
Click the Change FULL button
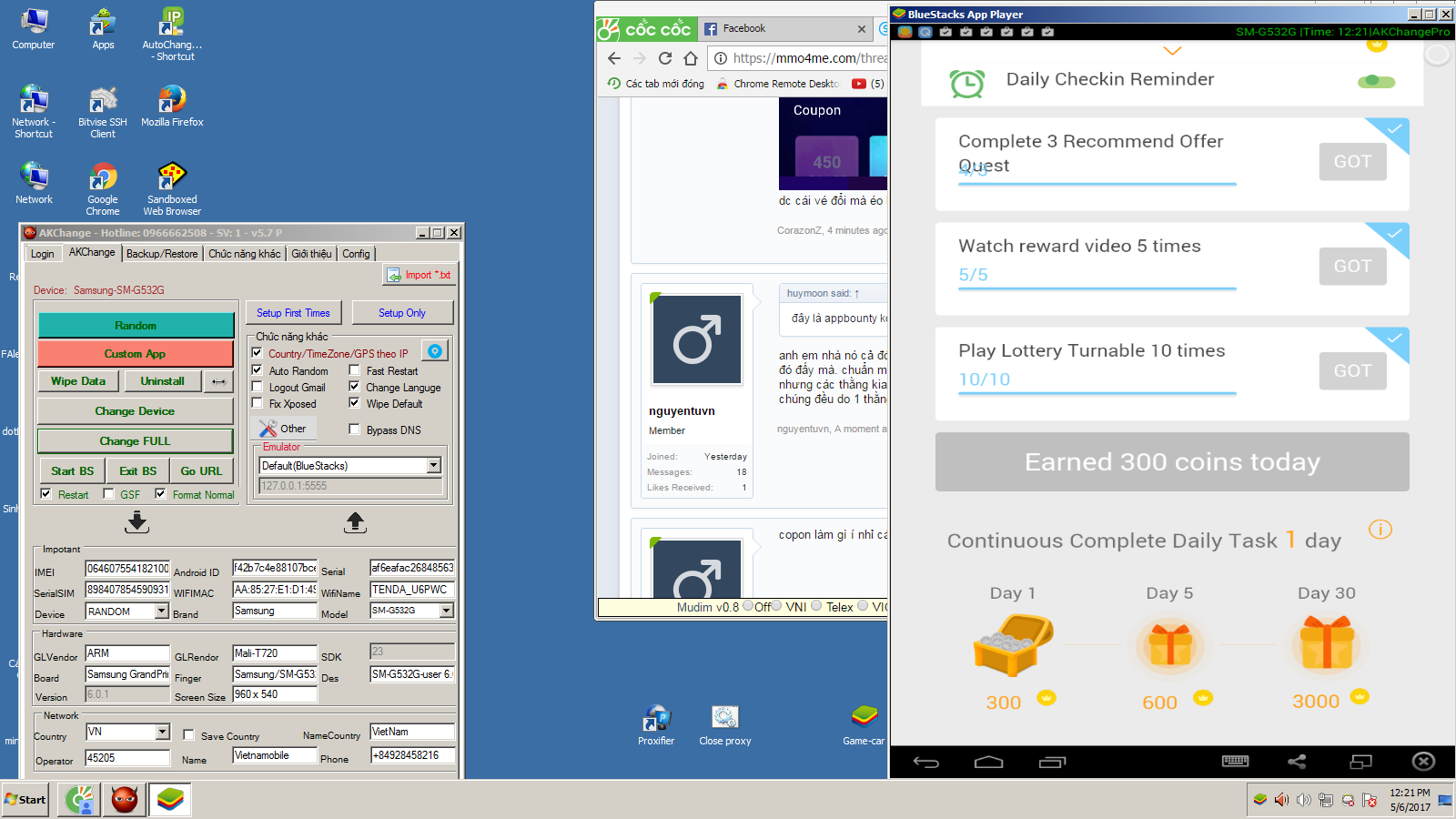[x=135, y=441]
